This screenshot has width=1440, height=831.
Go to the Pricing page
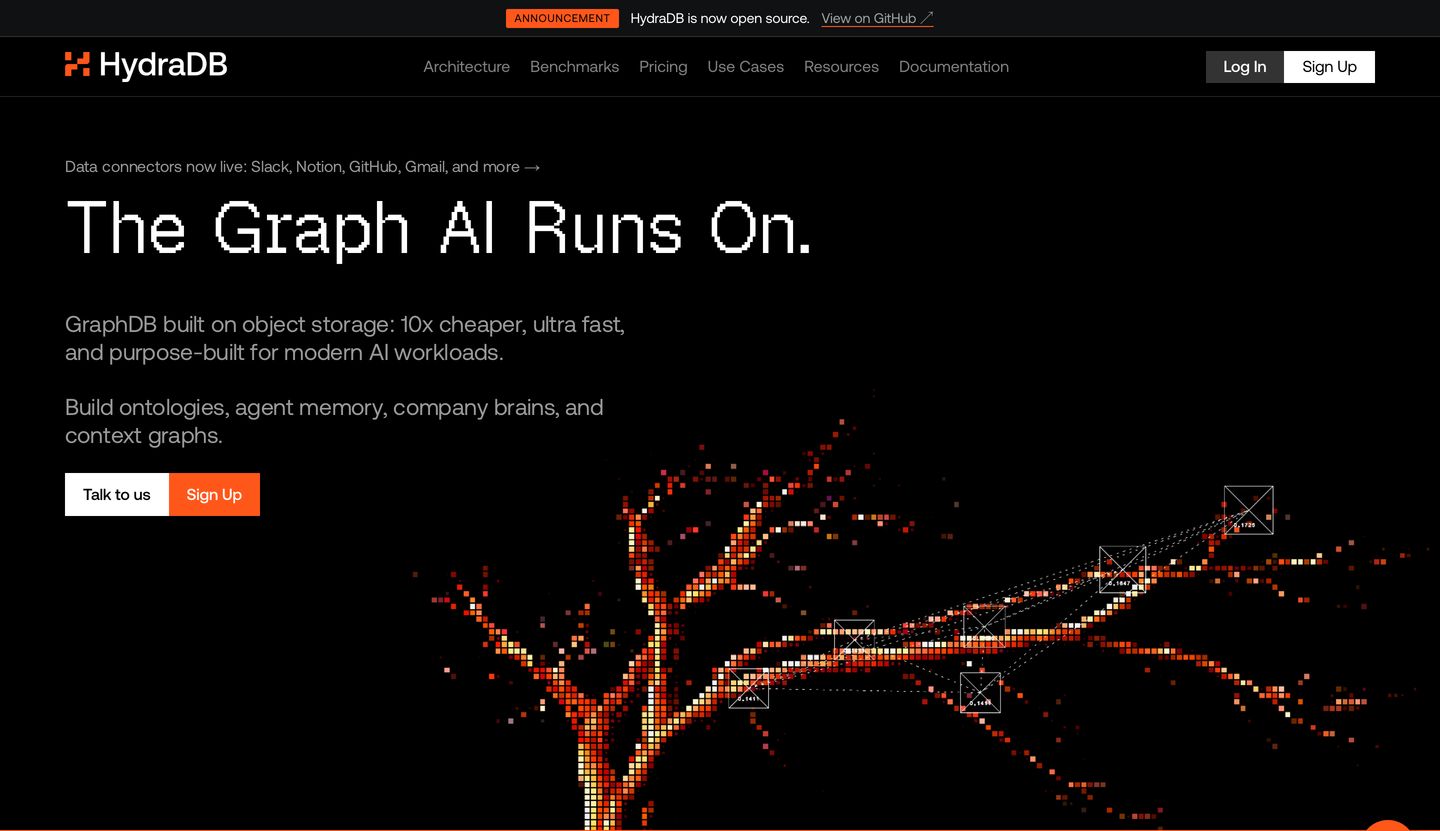(663, 67)
